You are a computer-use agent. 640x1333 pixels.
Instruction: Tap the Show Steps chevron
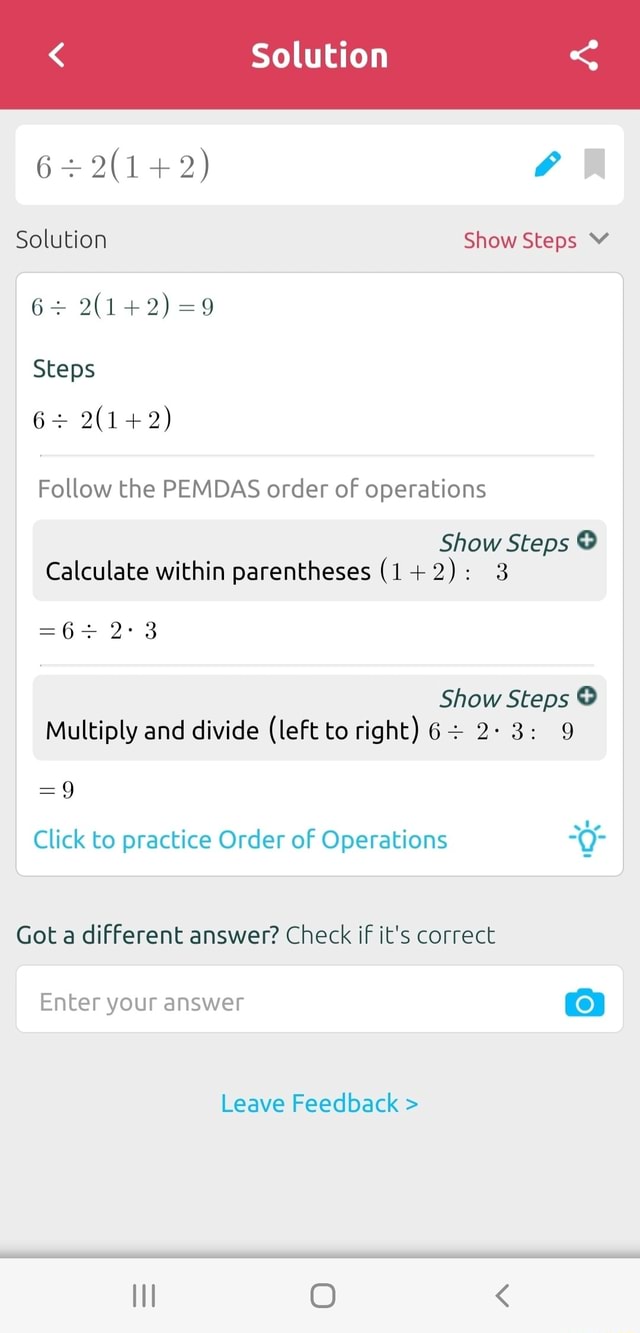tap(598, 238)
